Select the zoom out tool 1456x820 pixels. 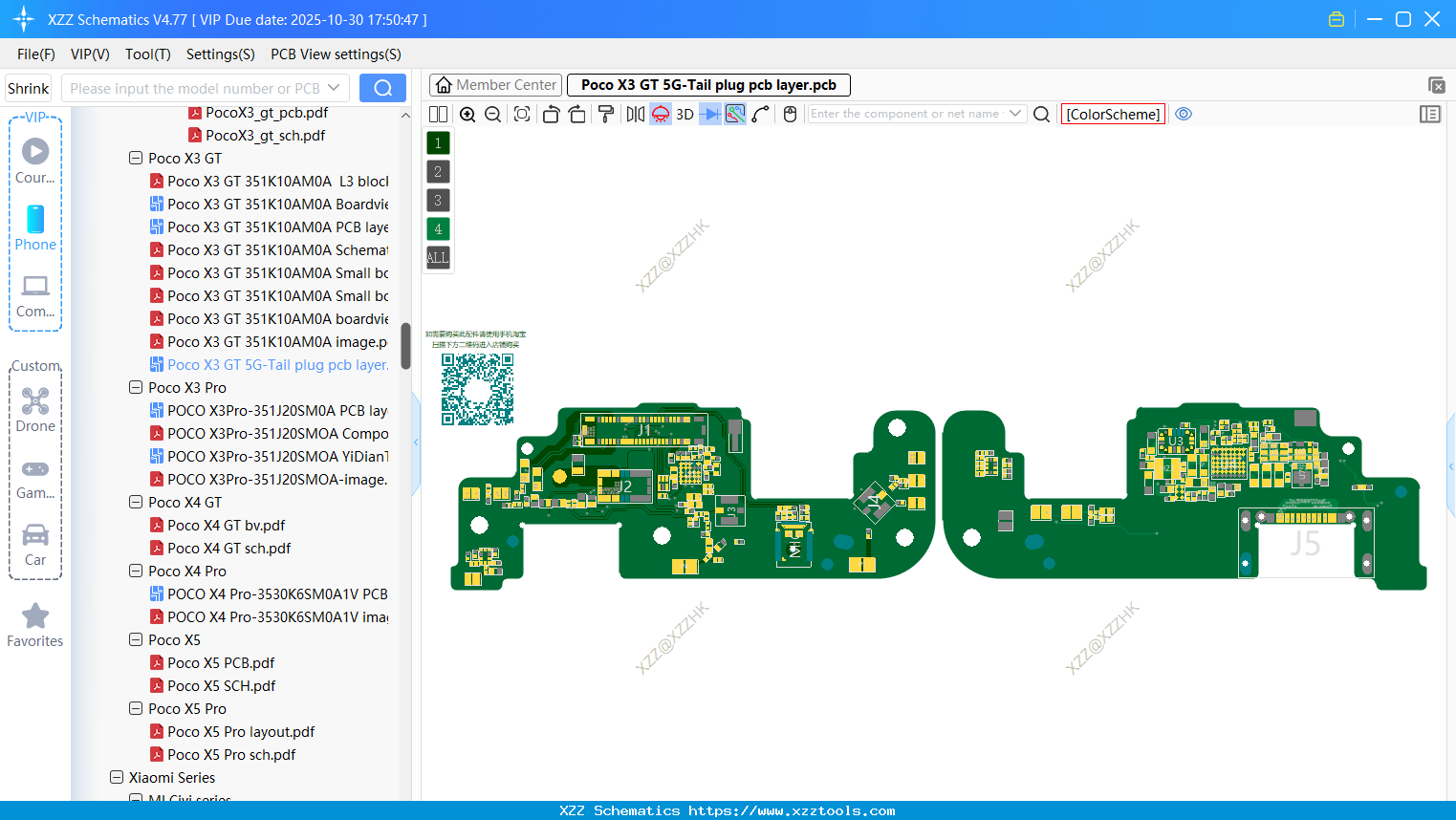pos(492,114)
